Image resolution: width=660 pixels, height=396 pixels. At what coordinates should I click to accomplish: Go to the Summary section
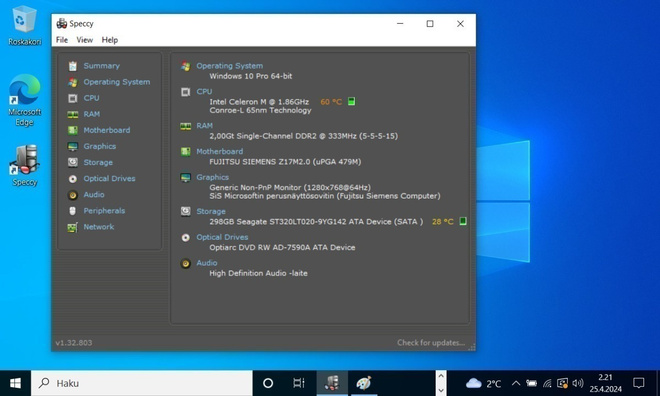101,66
